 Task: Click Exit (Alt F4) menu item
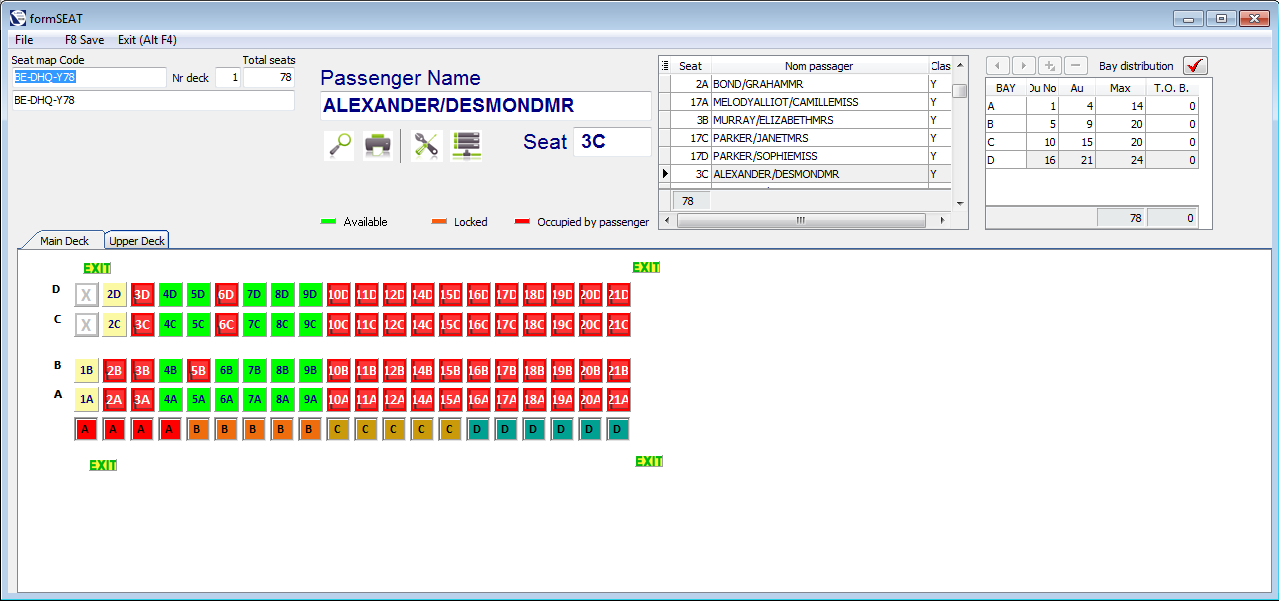tap(147, 40)
